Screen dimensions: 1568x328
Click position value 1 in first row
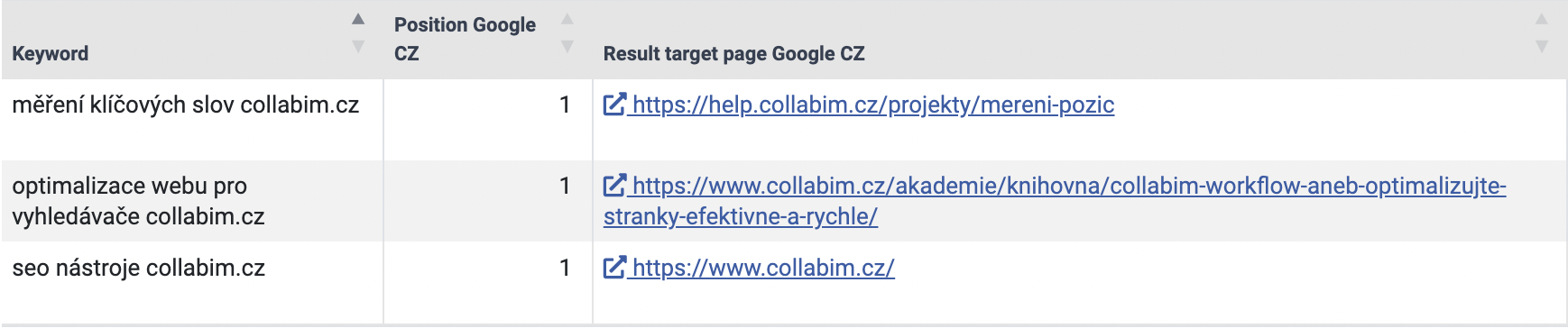565,105
